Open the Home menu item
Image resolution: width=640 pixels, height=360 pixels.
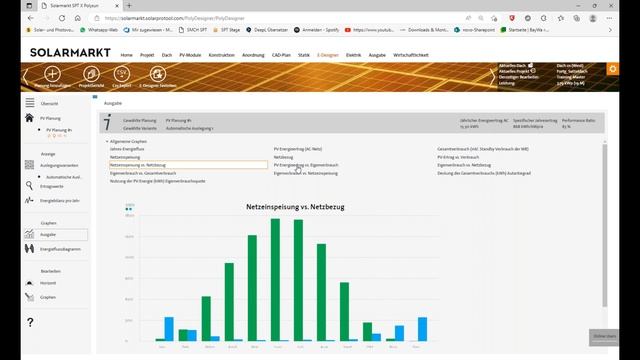126,55
